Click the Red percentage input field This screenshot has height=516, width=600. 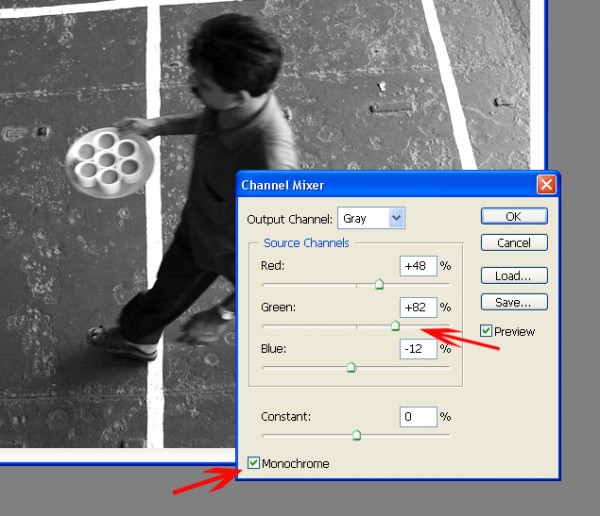point(417,266)
